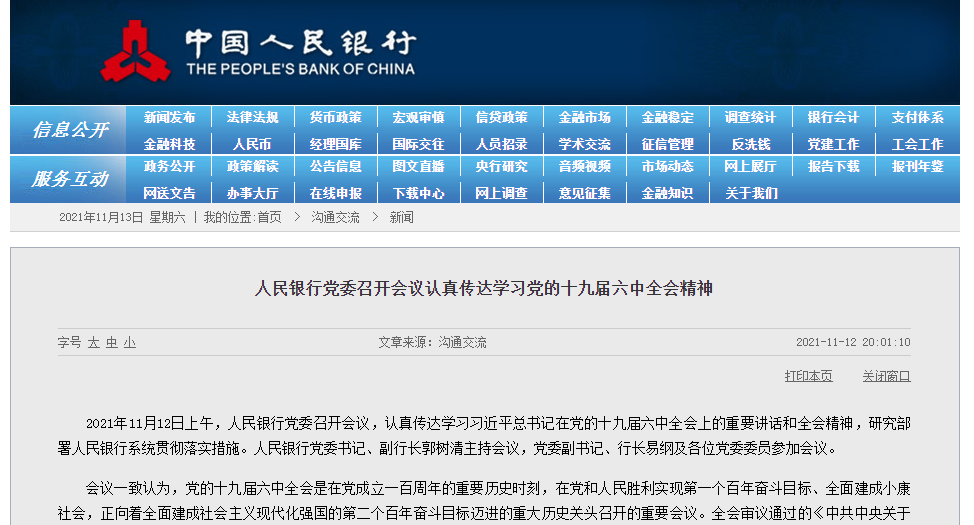Open 法律法规 menu item

tap(252, 117)
